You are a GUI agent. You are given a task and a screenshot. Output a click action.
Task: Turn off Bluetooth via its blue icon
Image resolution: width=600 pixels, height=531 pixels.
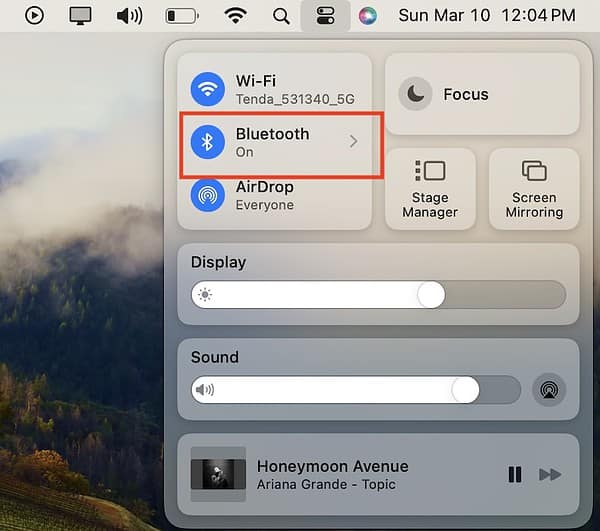coord(207,142)
